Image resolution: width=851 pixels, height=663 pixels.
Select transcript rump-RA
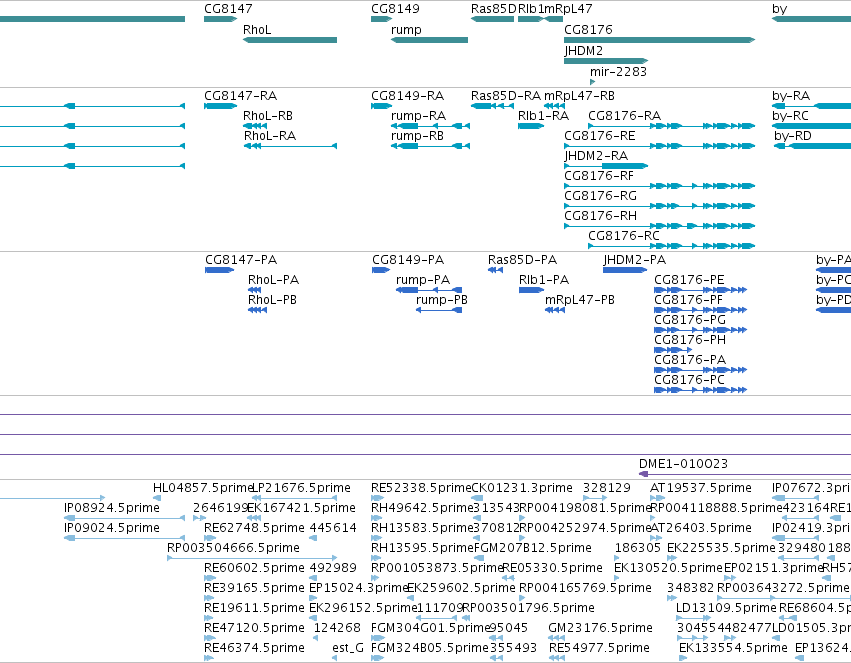(430, 126)
